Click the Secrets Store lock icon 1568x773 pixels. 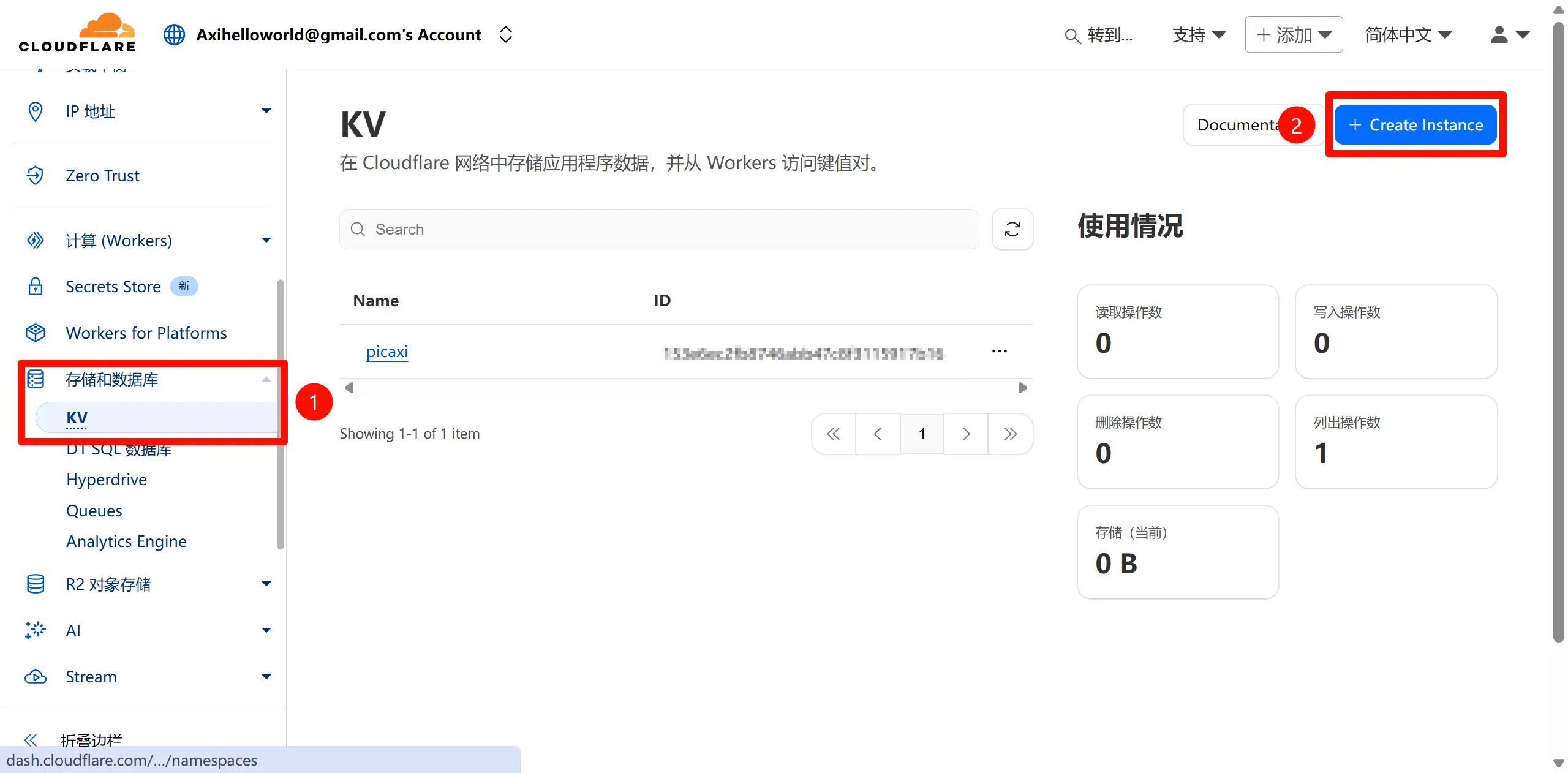[36, 286]
